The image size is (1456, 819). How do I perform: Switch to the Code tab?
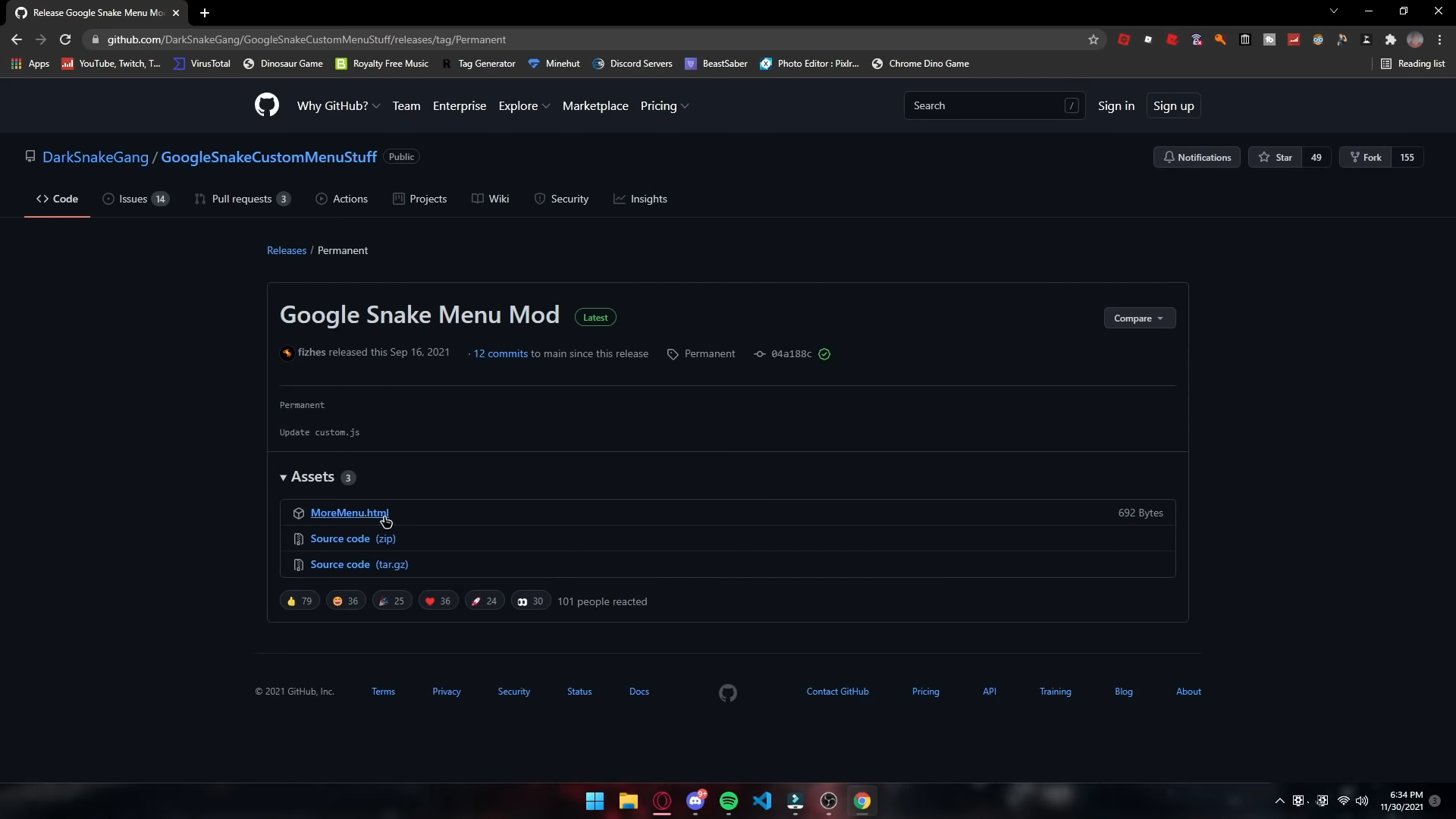pyautogui.click(x=57, y=199)
